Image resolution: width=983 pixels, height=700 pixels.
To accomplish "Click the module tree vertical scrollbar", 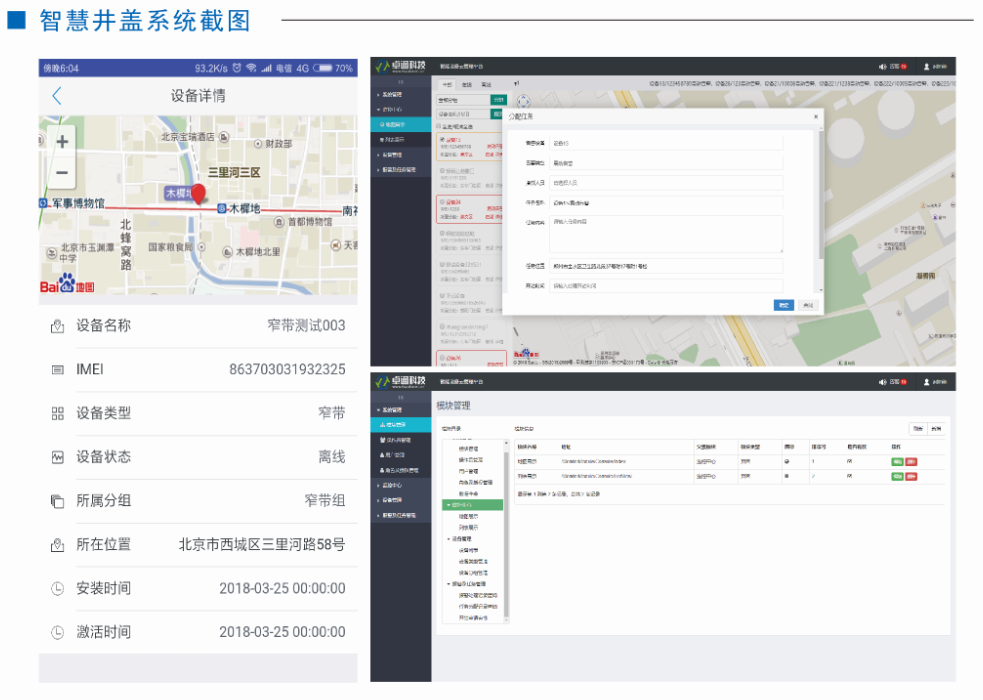I will tap(506, 533).
